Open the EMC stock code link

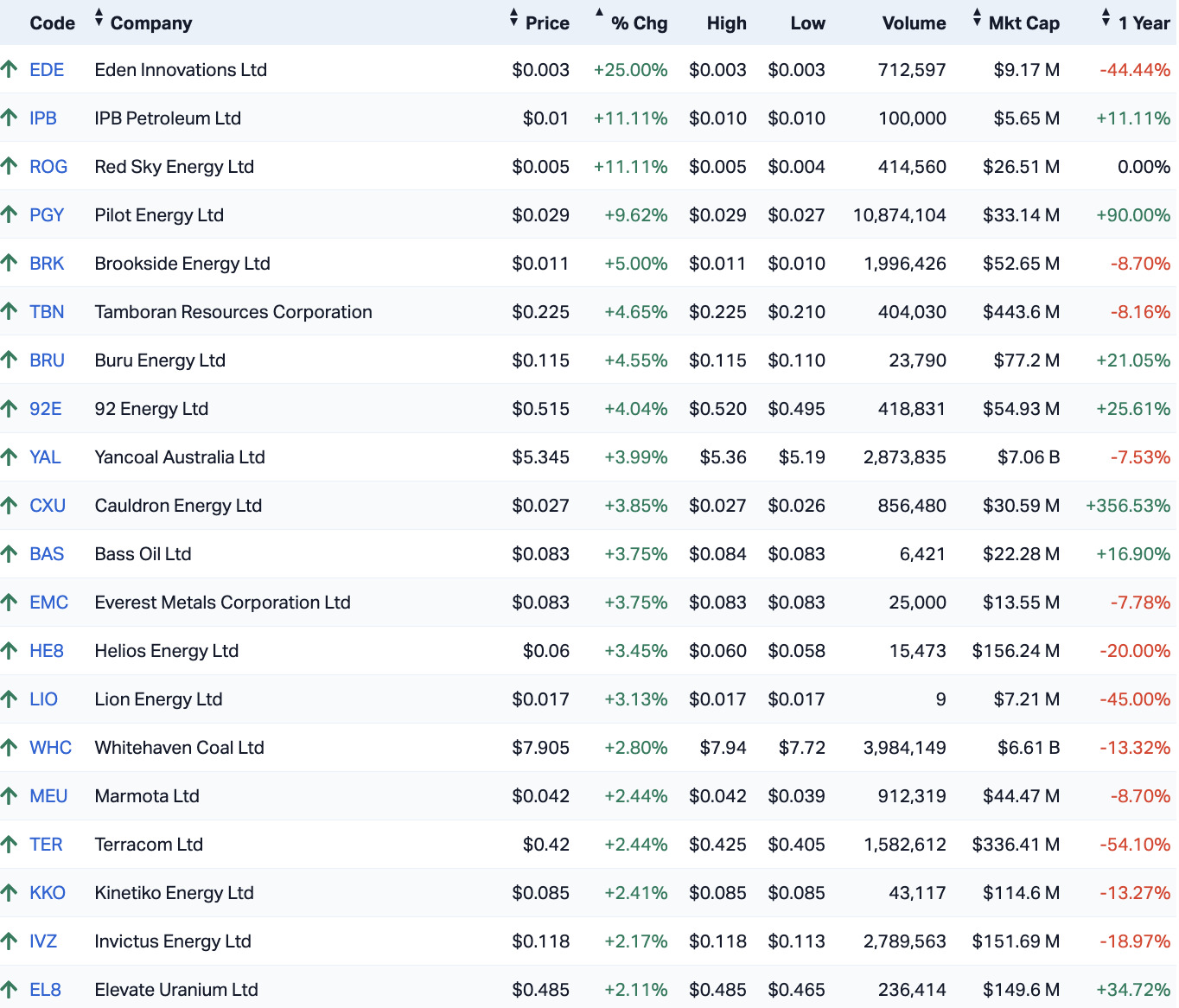coord(48,603)
